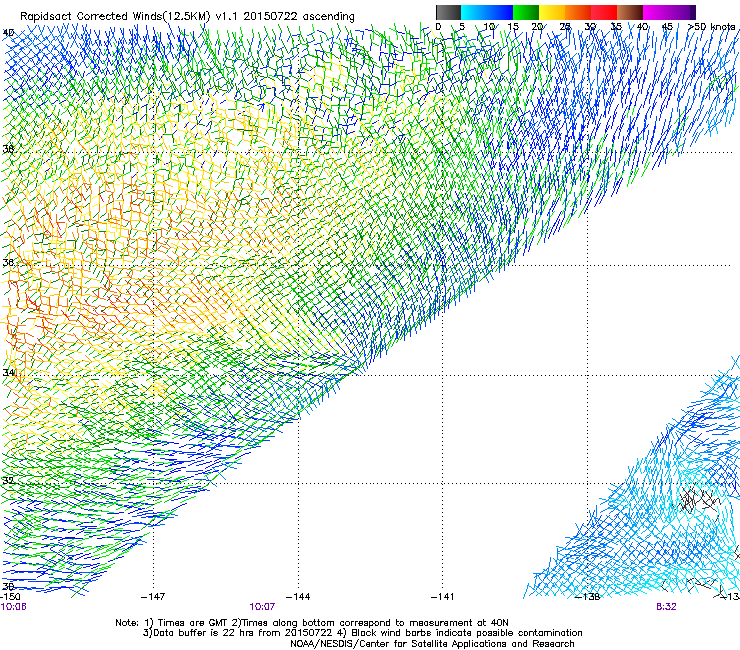Viewport: 740px width, 650px height.
Task: Click the gray 0-5 knots legend segment
Action: 448,12
